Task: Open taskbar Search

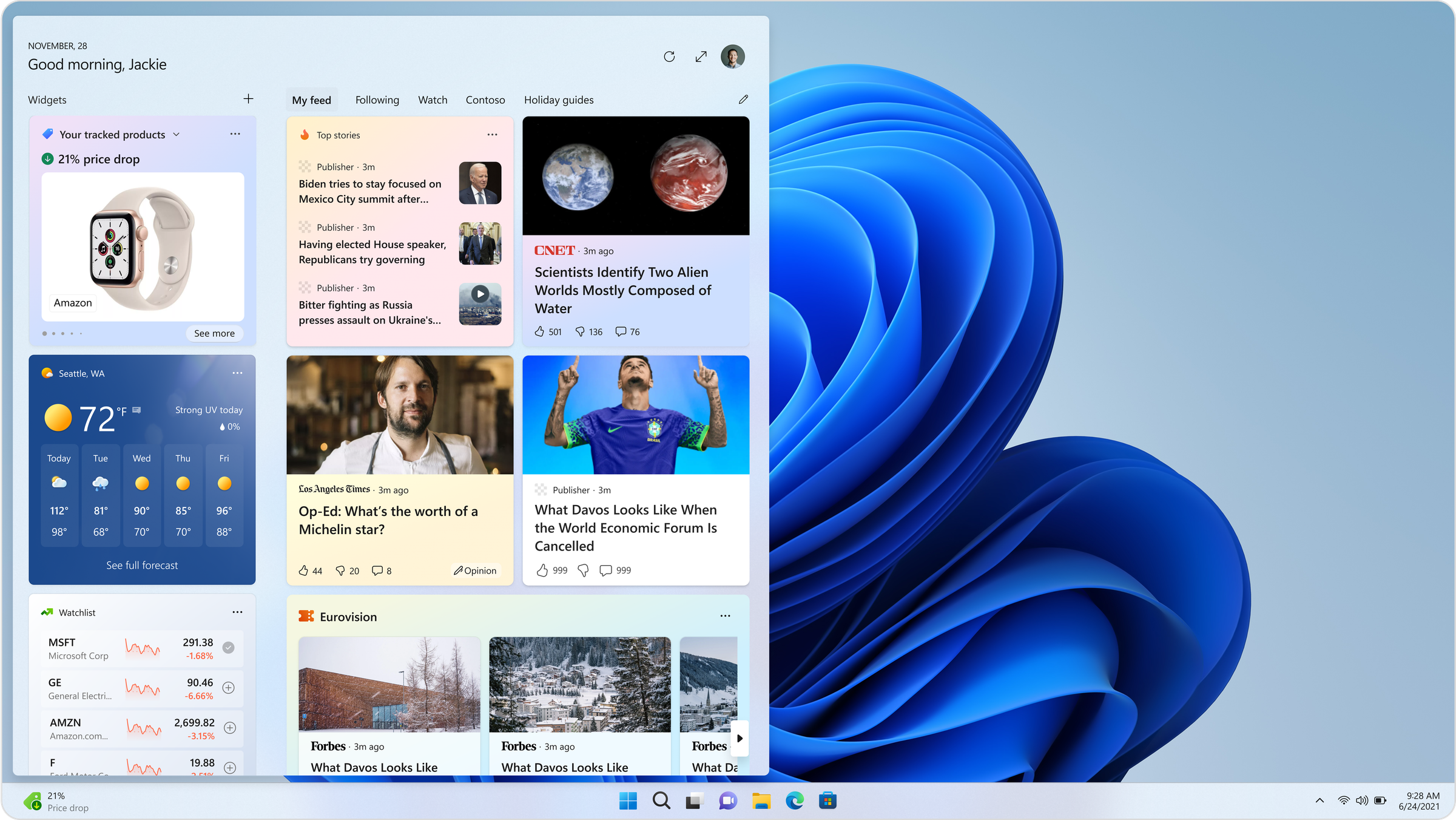Action: [x=661, y=801]
